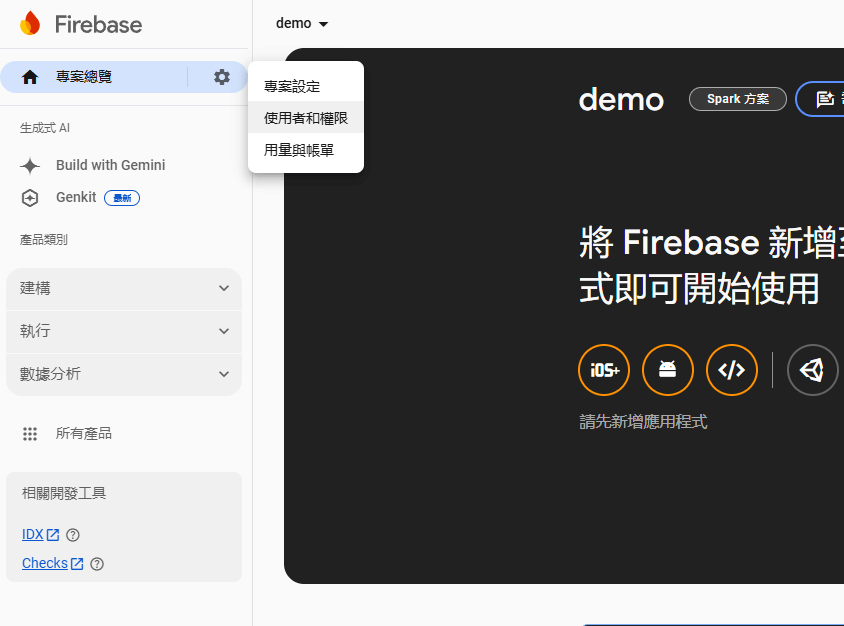Screen dimensions: 844x626
Task: Click the Firebase flame logo
Action: [x=31, y=24]
